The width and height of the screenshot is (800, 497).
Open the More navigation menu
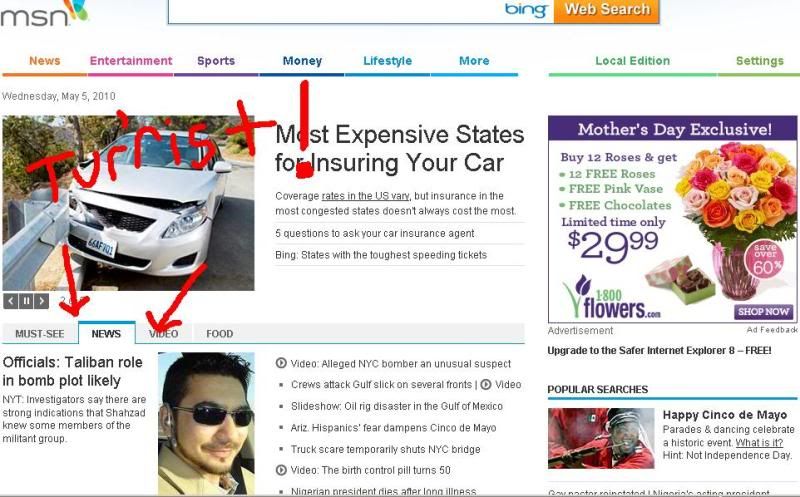(474, 61)
